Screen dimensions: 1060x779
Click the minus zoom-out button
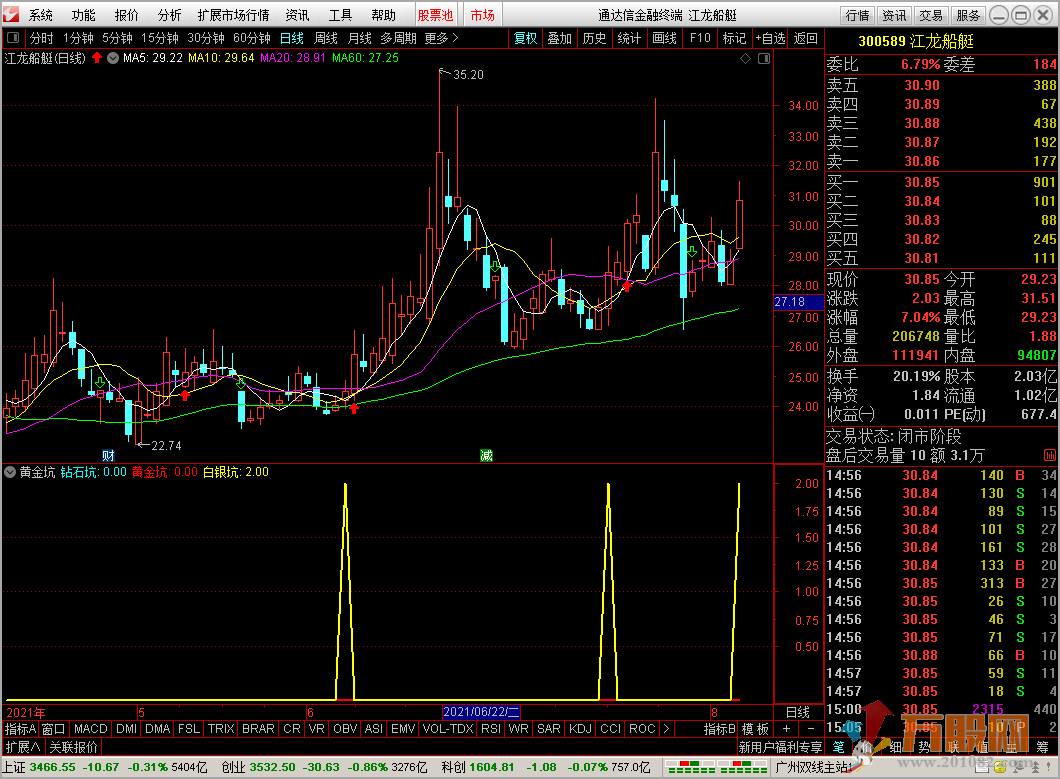pos(811,728)
